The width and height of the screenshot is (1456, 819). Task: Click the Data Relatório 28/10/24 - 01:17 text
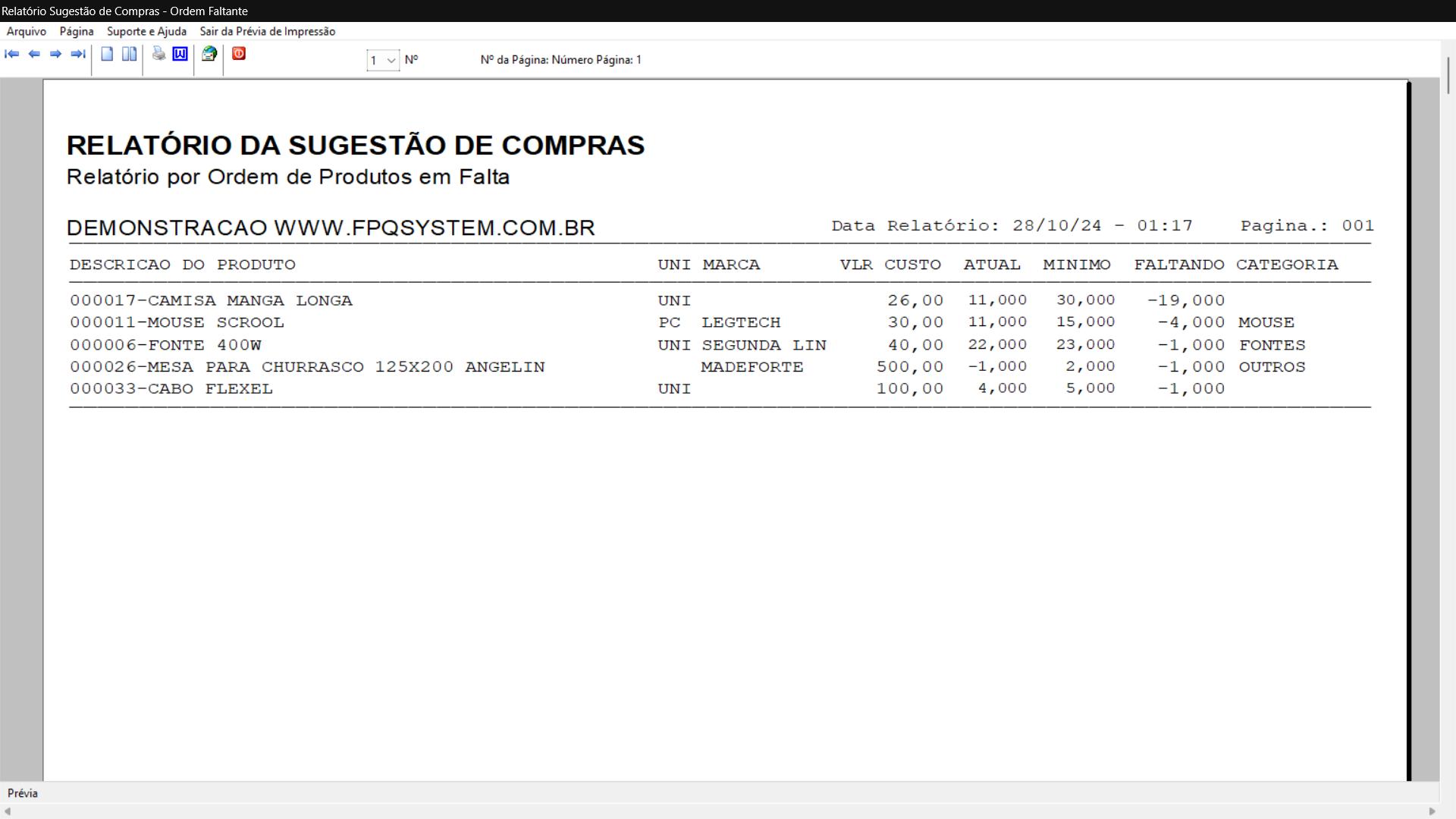click(x=1012, y=226)
